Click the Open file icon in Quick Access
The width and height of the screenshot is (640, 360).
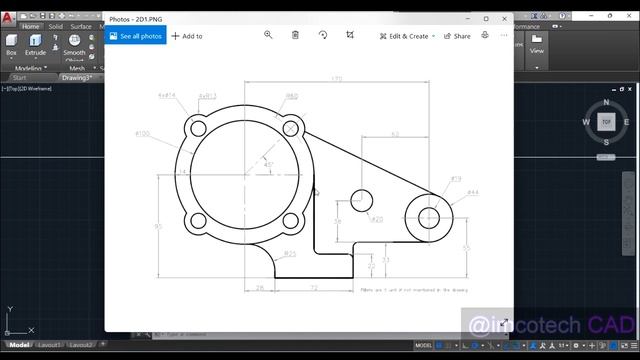tap(33, 16)
